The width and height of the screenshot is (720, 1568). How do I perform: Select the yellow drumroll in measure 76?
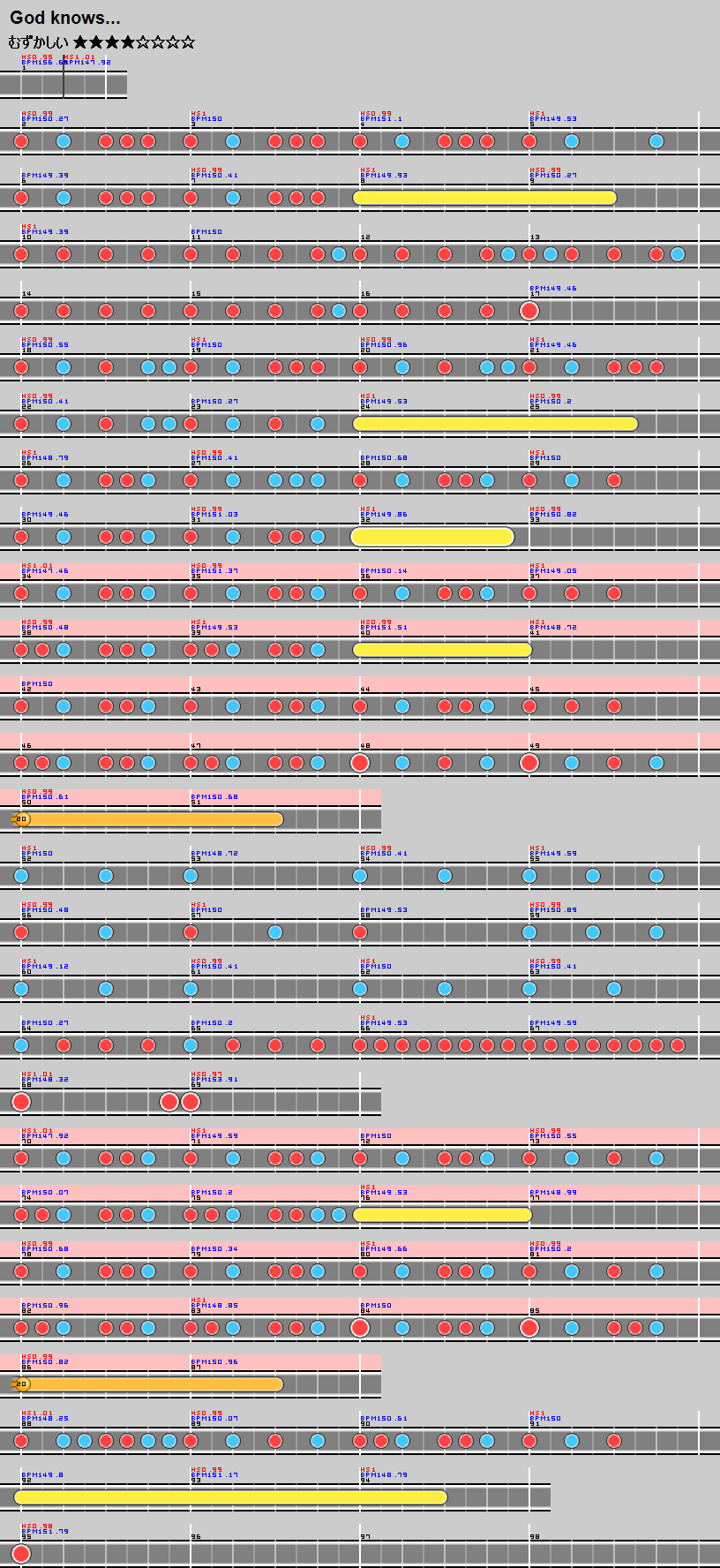pos(442,1215)
